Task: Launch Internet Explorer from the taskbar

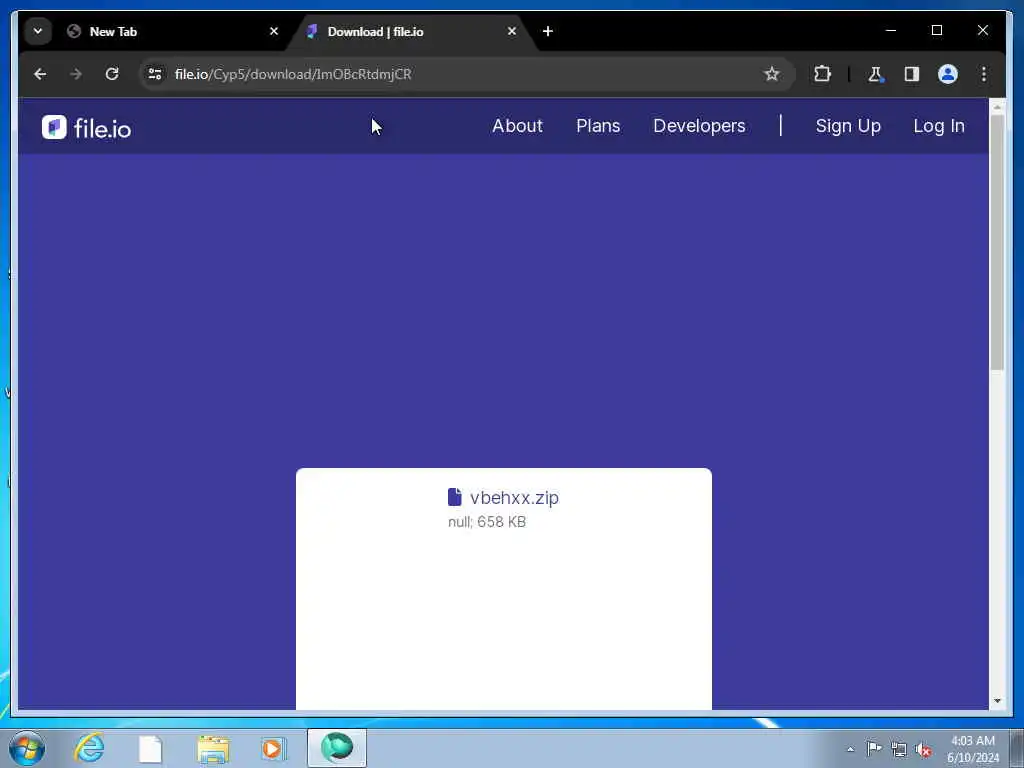Action: click(89, 748)
